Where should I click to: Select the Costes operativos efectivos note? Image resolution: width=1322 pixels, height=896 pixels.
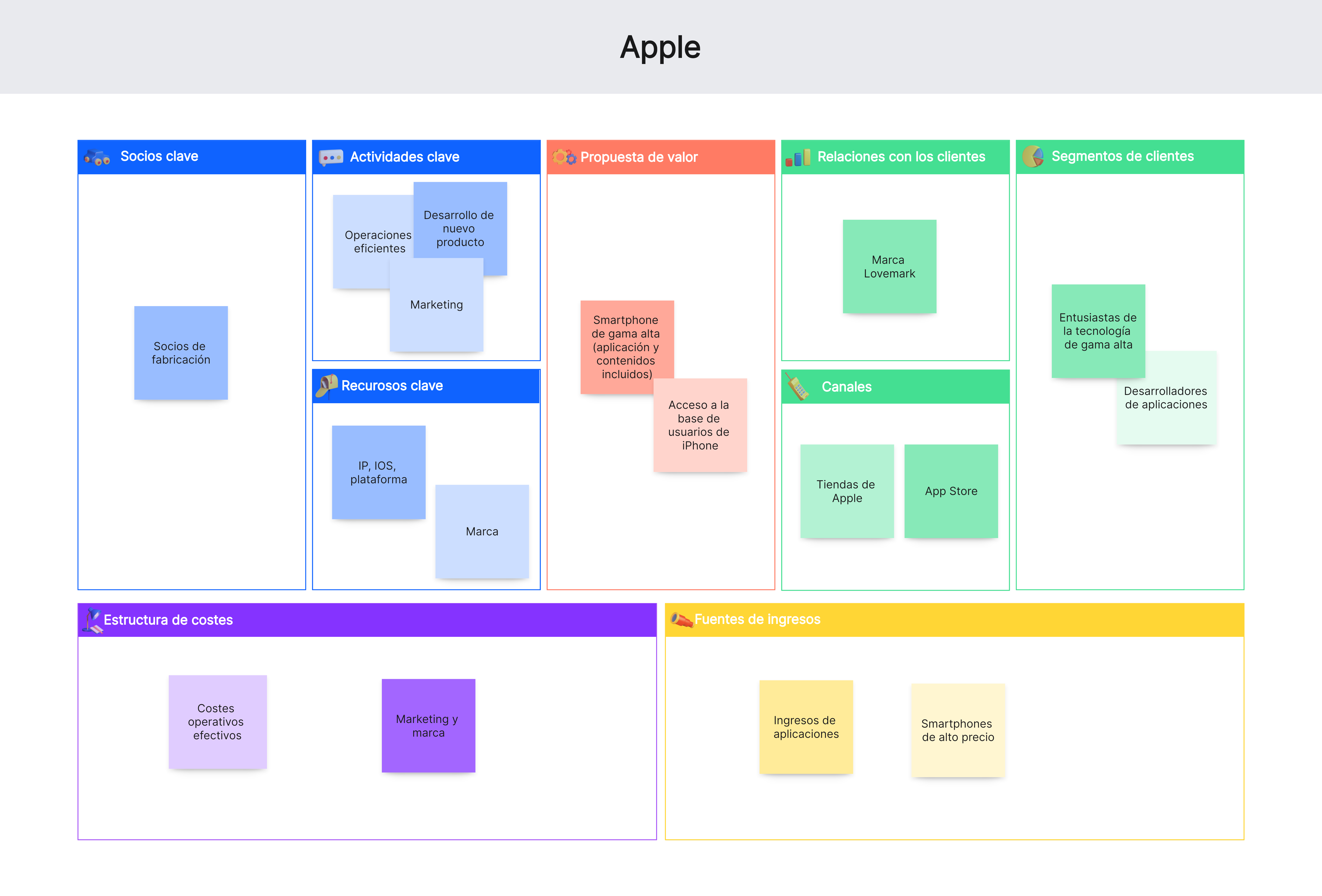pos(218,722)
